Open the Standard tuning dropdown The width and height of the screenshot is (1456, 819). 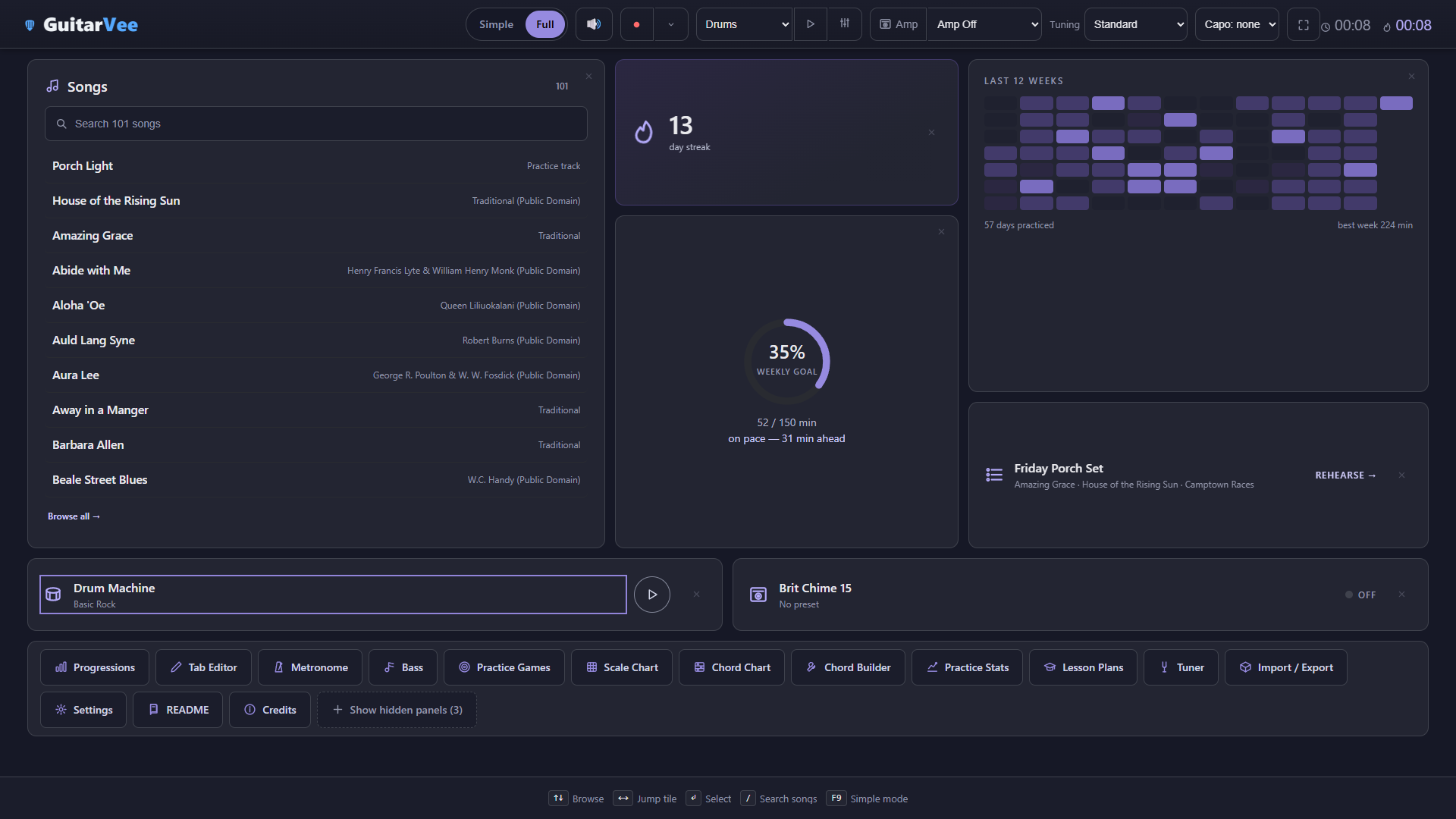coord(1136,24)
